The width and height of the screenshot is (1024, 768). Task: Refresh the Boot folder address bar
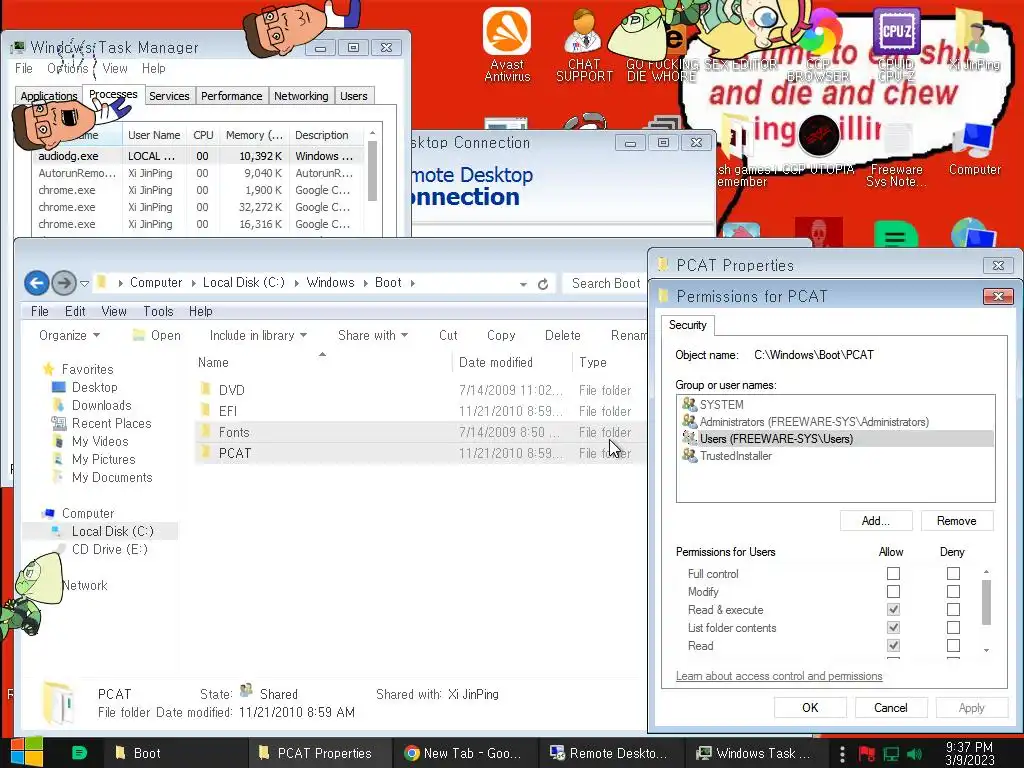coord(543,283)
